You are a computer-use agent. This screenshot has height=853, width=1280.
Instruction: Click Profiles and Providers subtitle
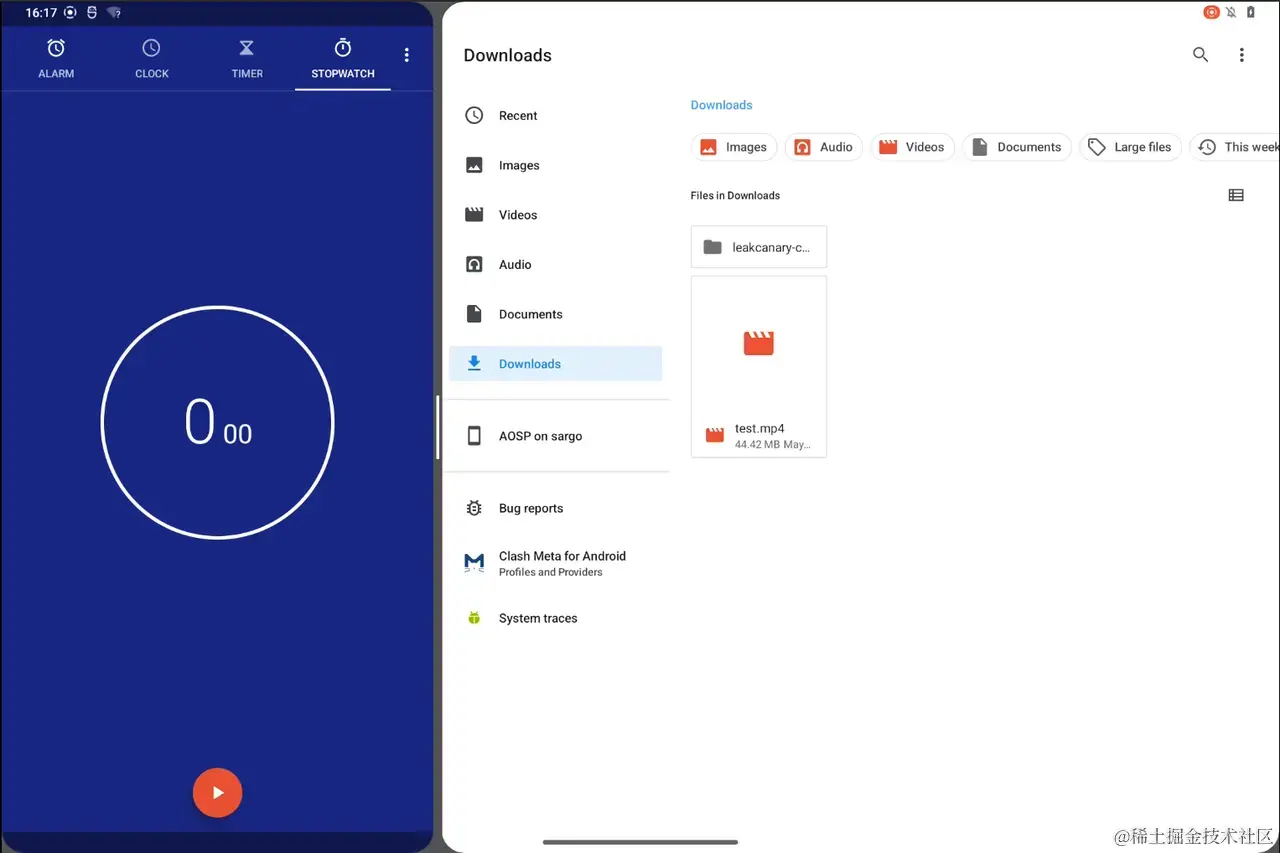pyautogui.click(x=551, y=572)
